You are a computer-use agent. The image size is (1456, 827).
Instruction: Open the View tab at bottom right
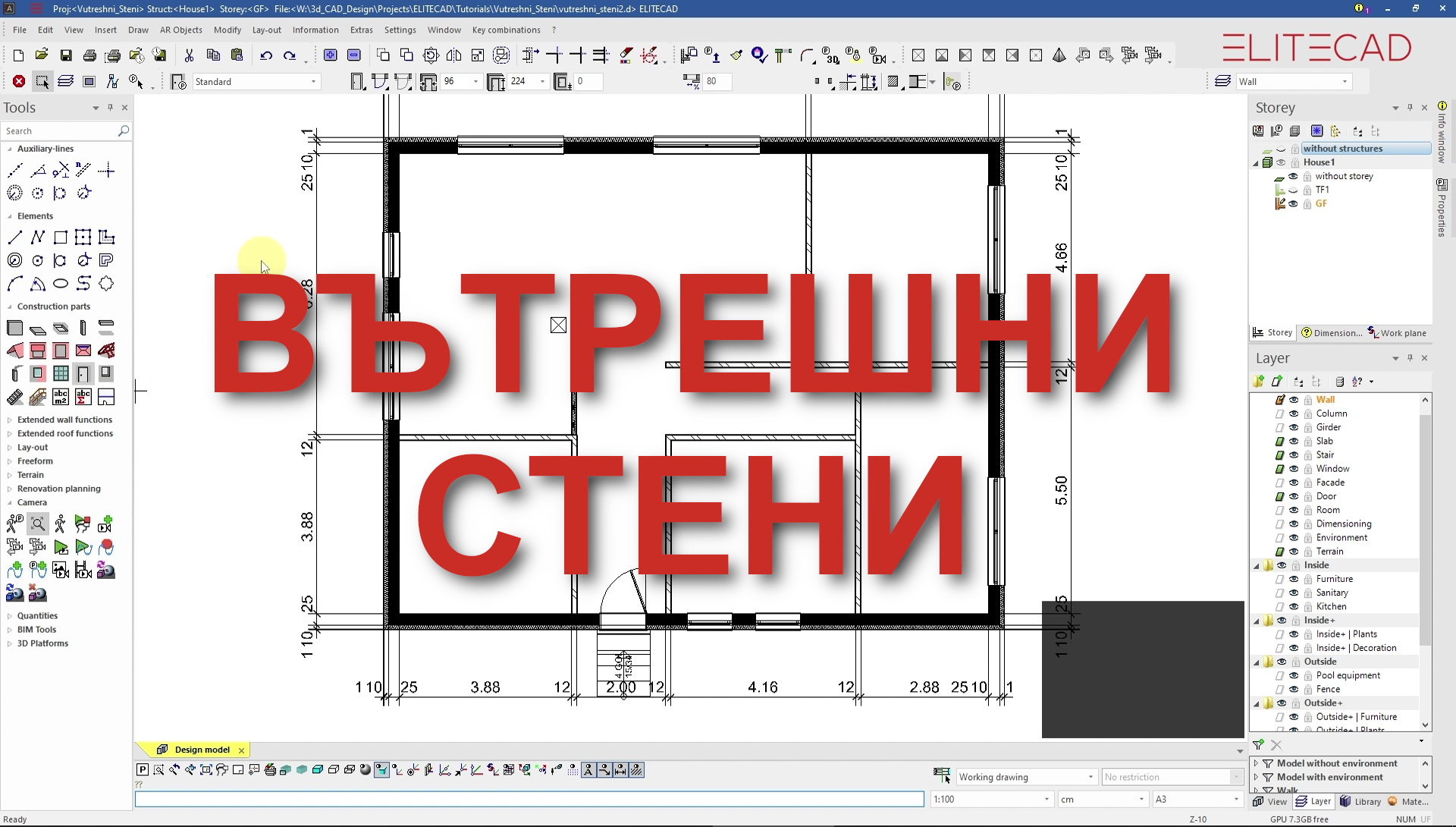tap(1270, 801)
